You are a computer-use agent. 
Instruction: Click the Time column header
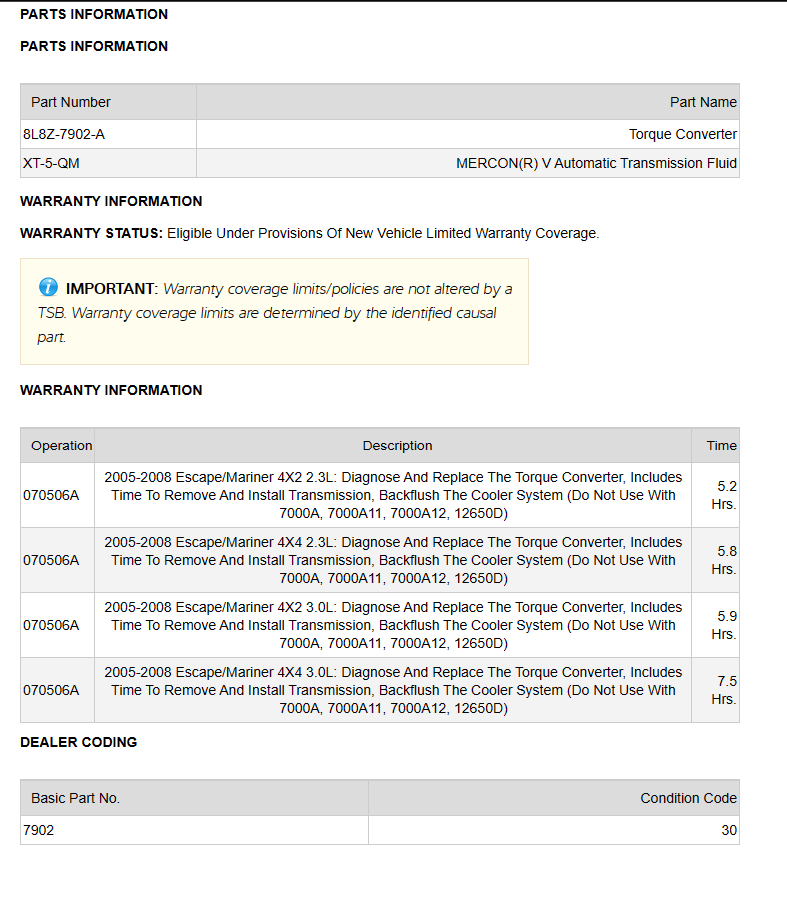pos(721,446)
